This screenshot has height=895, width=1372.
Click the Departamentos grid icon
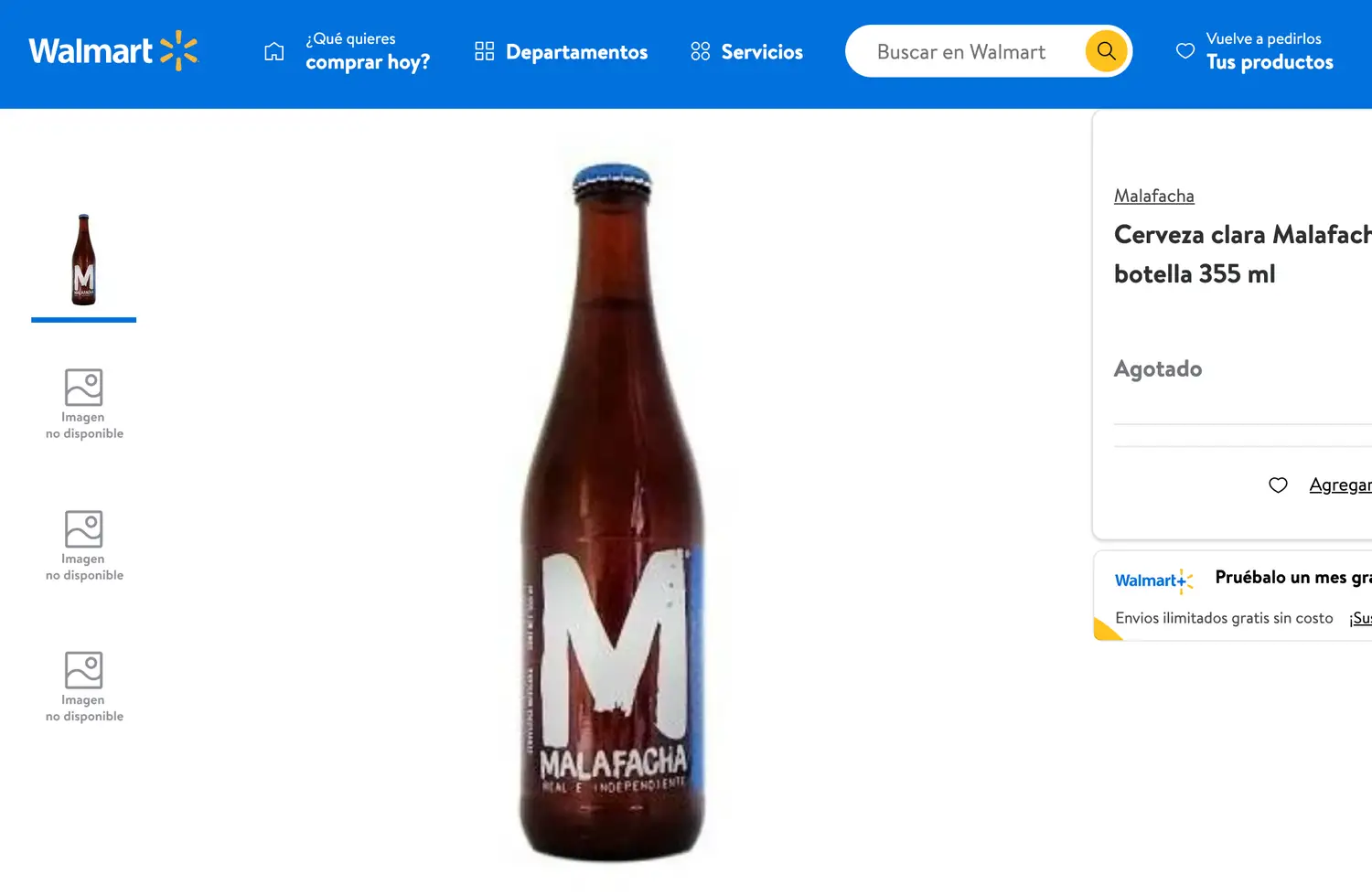[484, 51]
